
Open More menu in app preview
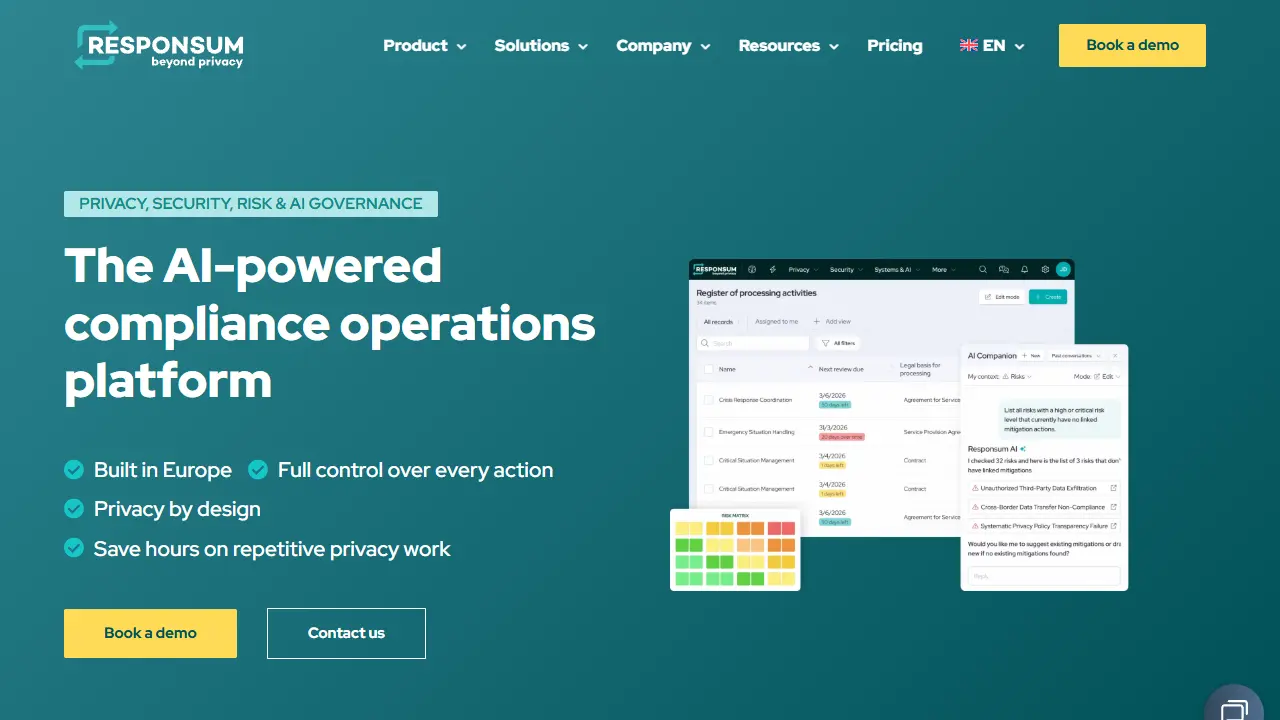coord(944,269)
